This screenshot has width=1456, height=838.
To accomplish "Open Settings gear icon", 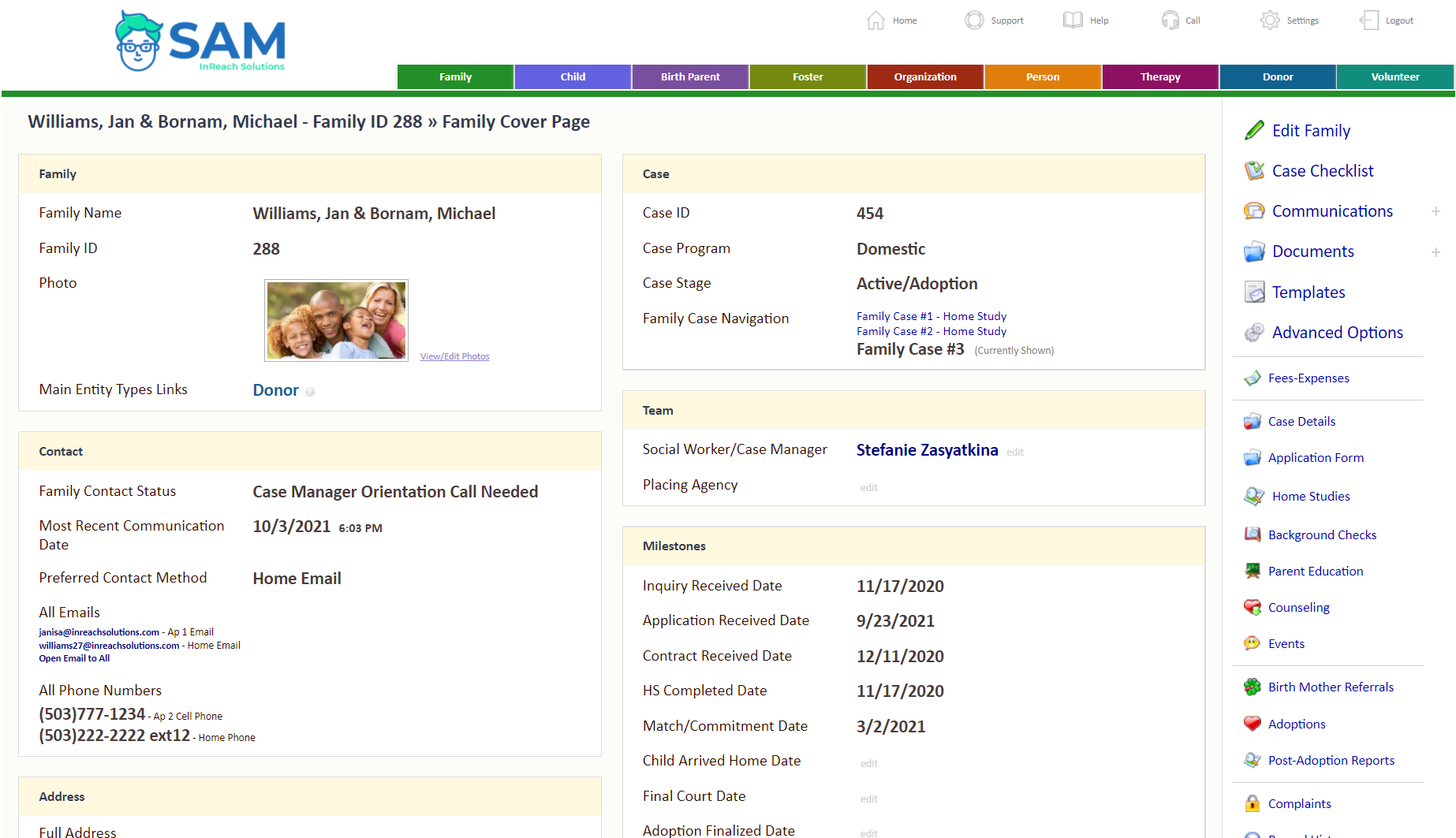I will click(1270, 20).
